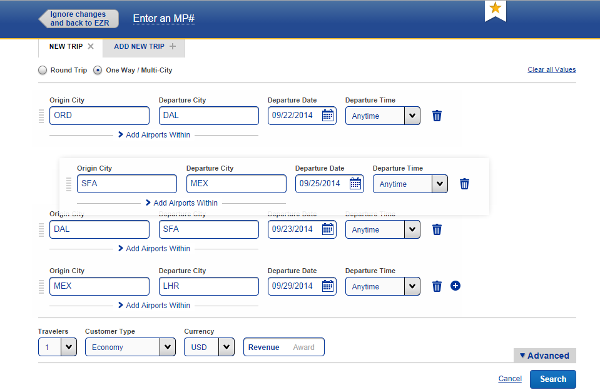Open calendar for 09/22/2014 departure date
Screen dimensions: 600x390
click(x=328, y=115)
